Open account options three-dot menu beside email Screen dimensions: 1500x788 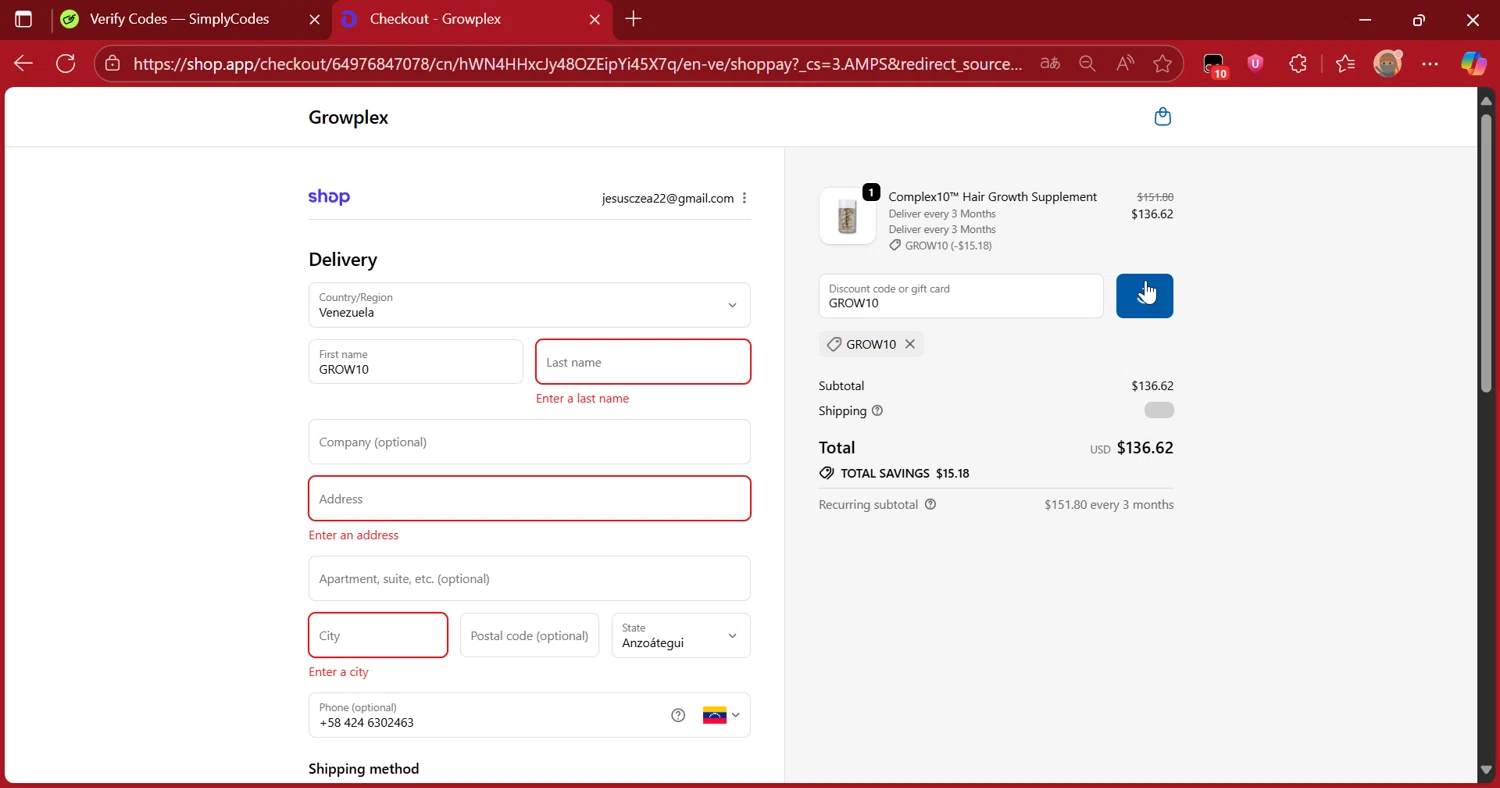(744, 198)
